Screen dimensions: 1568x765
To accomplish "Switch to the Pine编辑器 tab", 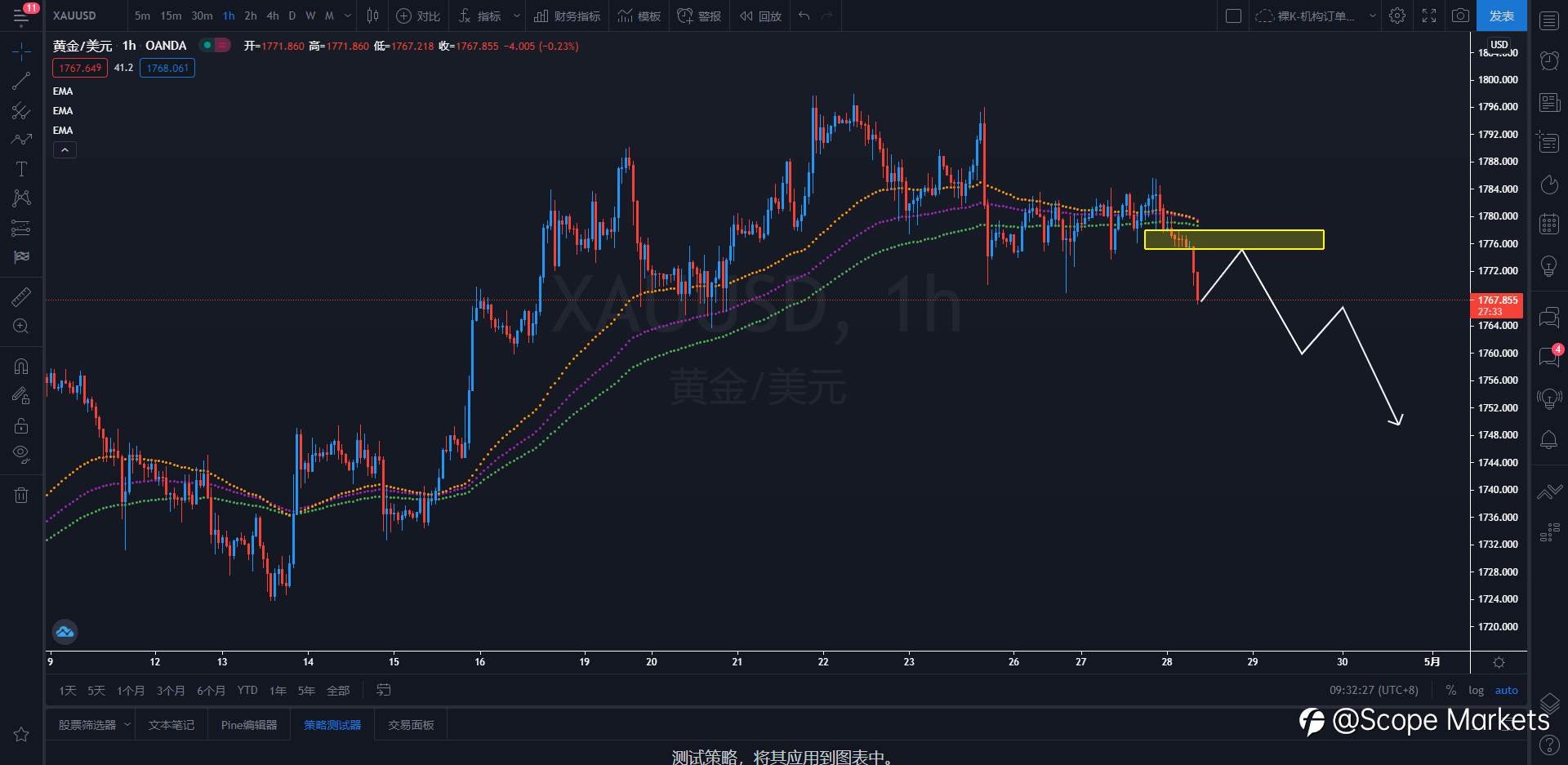I will tap(249, 725).
